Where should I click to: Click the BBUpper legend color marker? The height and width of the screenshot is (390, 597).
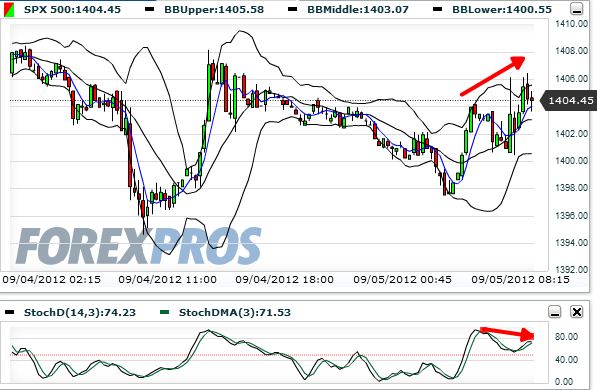point(150,9)
